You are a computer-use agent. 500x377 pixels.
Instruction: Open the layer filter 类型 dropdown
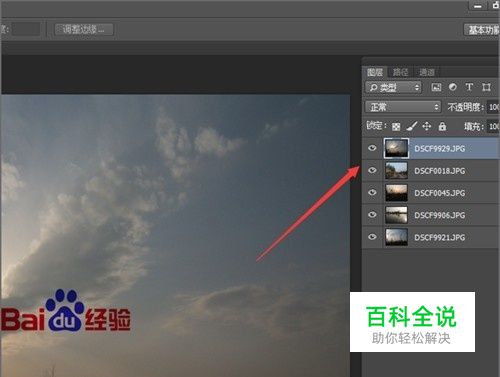pos(393,87)
